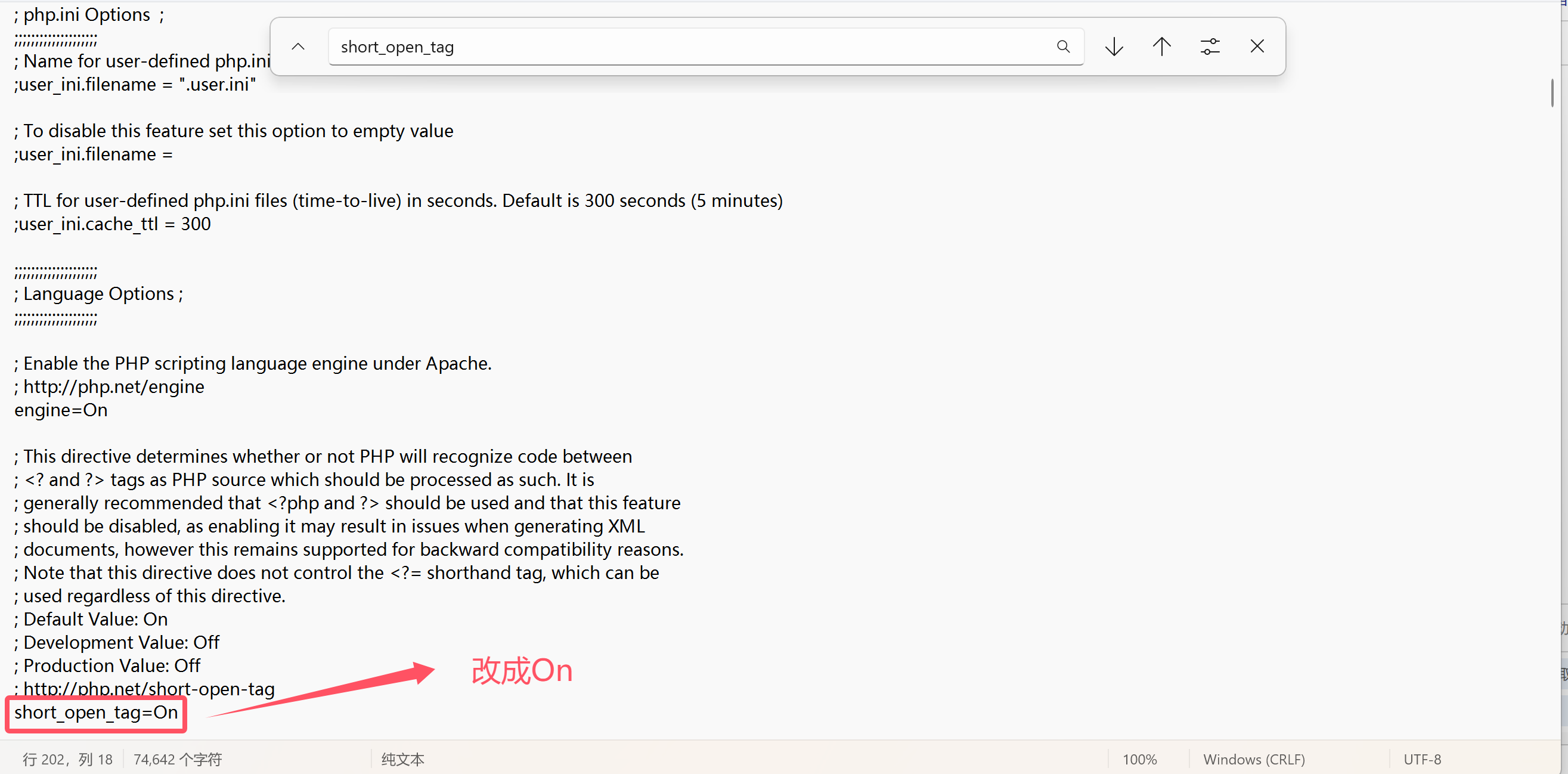Place cursor on short_open_tag=On line
Viewport: 1568px width, 774px height.
tap(96, 712)
